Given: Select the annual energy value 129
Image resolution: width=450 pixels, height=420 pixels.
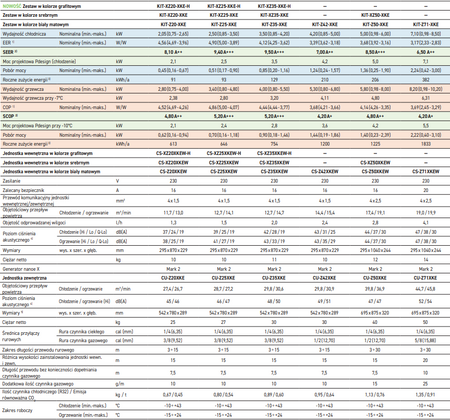Looking at the screenshot, I should 274,80.
